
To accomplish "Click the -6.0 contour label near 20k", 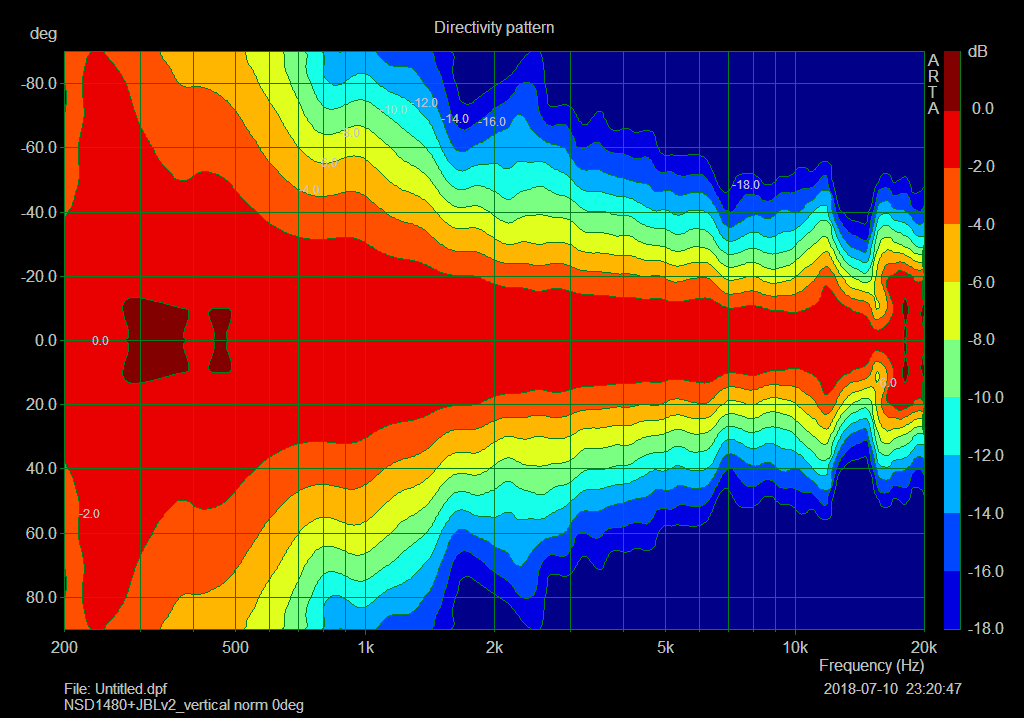I will 887,383.
